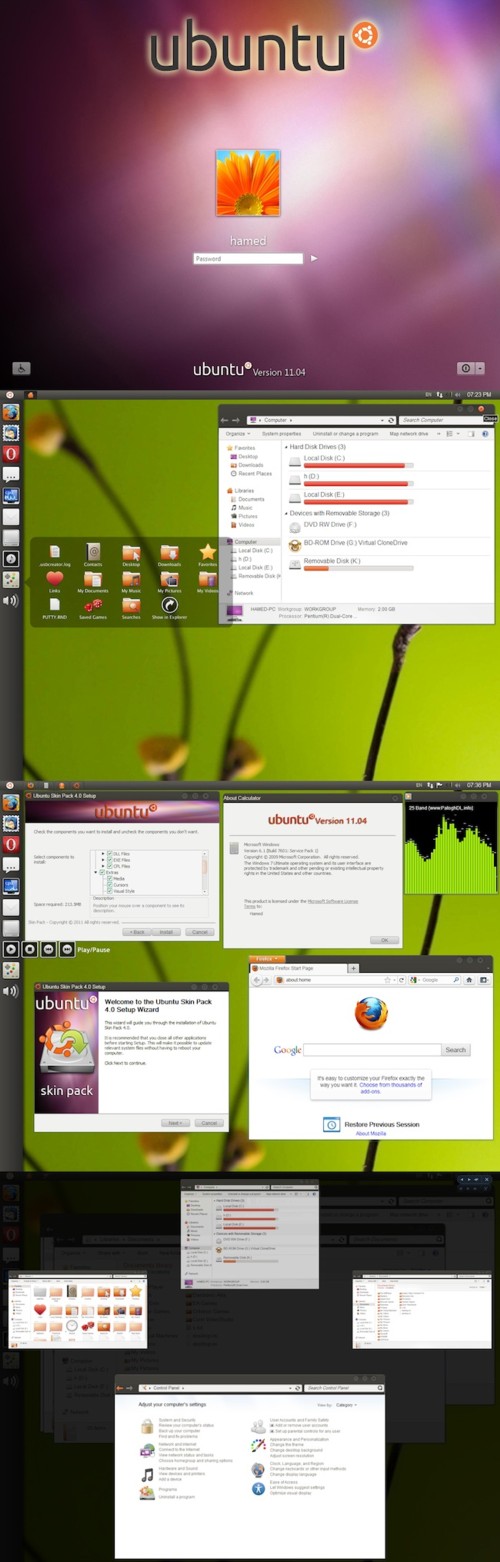
Task: Open the Favorites star icon in the shortcuts panel
Action: pyautogui.click(x=207, y=552)
